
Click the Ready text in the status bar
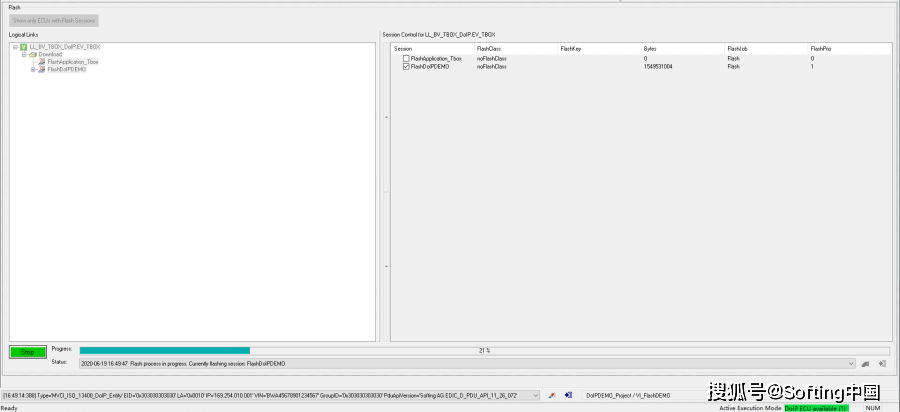10,408
